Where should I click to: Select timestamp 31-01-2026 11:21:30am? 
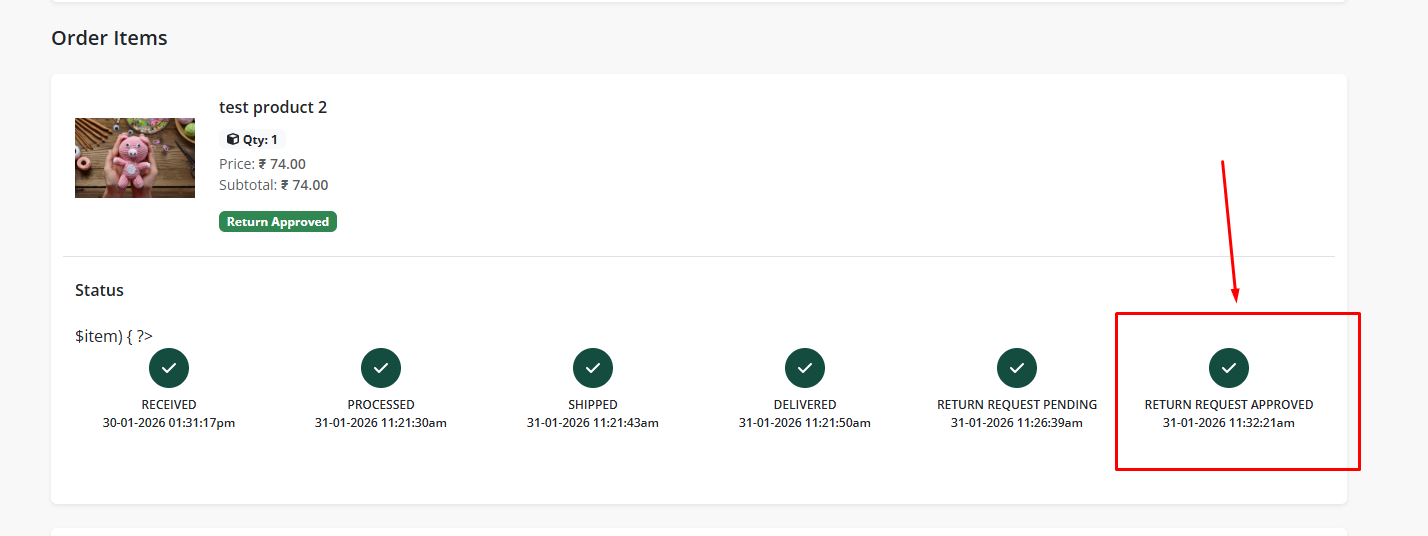pyautogui.click(x=381, y=423)
